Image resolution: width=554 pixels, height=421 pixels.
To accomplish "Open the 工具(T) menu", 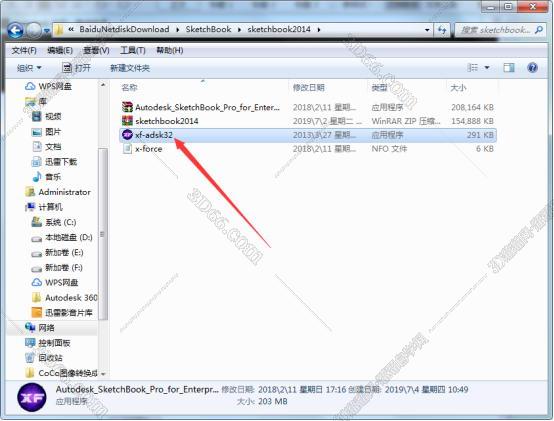I will [132, 51].
